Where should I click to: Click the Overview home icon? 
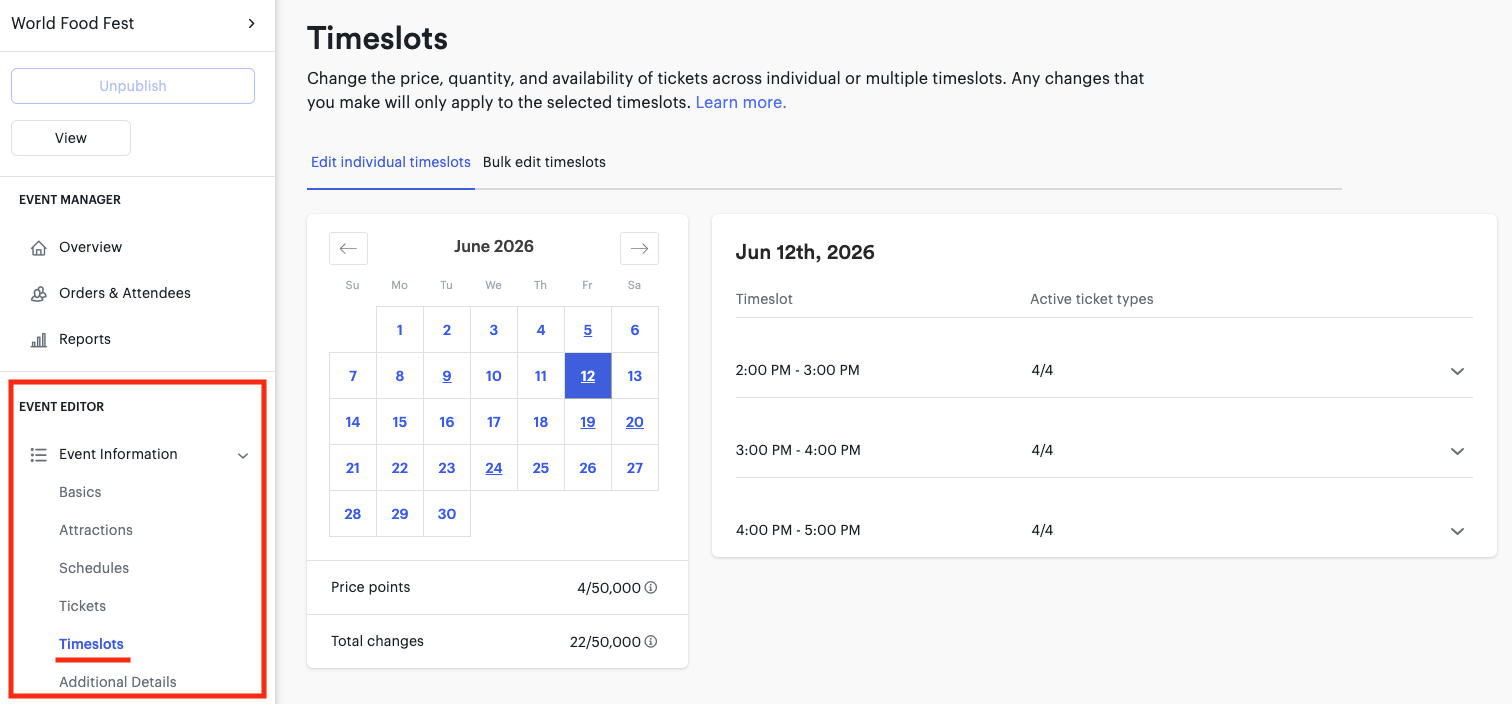pyautogui.click(x=39, y=248)
